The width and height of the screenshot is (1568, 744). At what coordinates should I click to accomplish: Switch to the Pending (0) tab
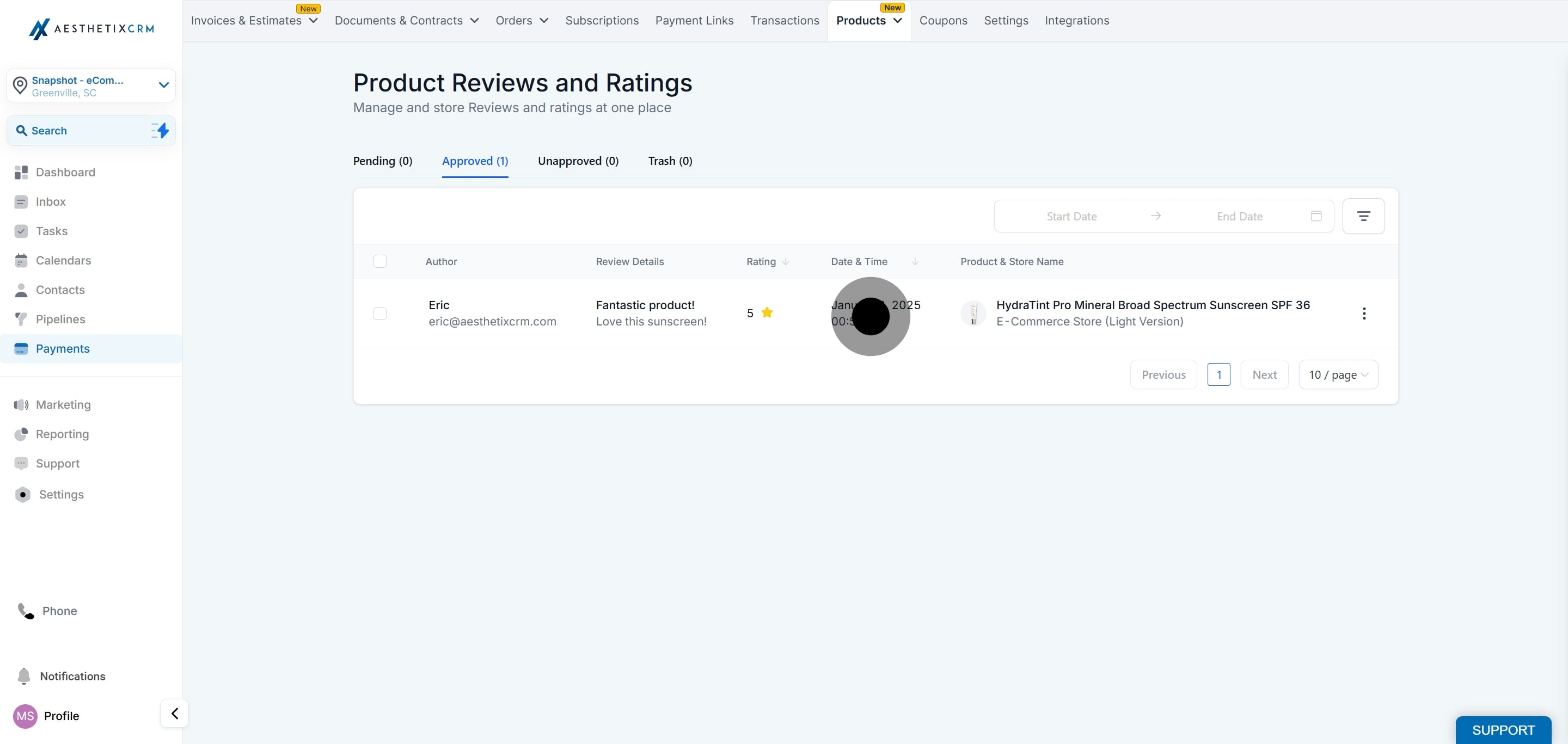(x=382, y=161)
